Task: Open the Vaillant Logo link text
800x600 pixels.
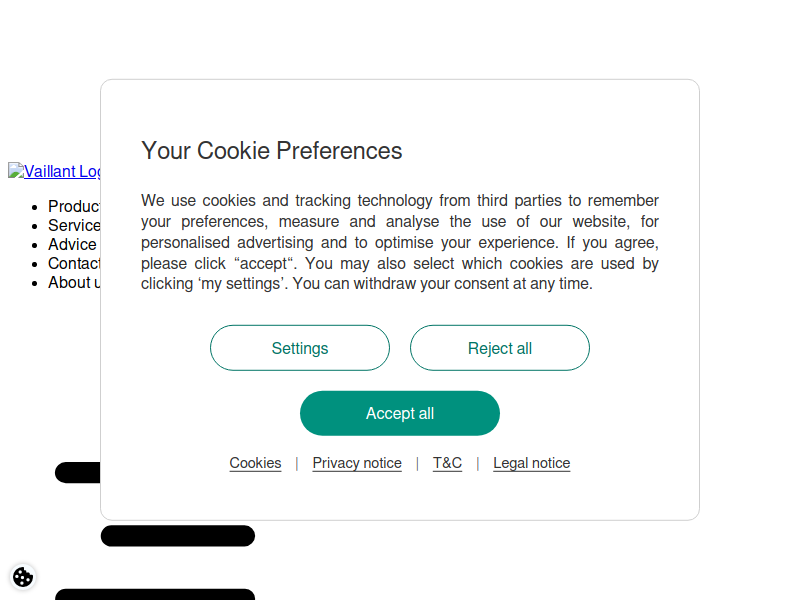Action: [x=62, y=171]
